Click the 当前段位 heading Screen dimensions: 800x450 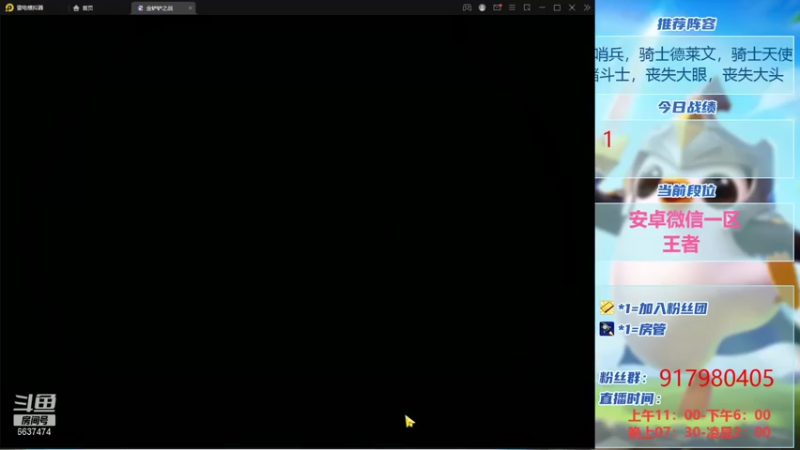point(686,190)
